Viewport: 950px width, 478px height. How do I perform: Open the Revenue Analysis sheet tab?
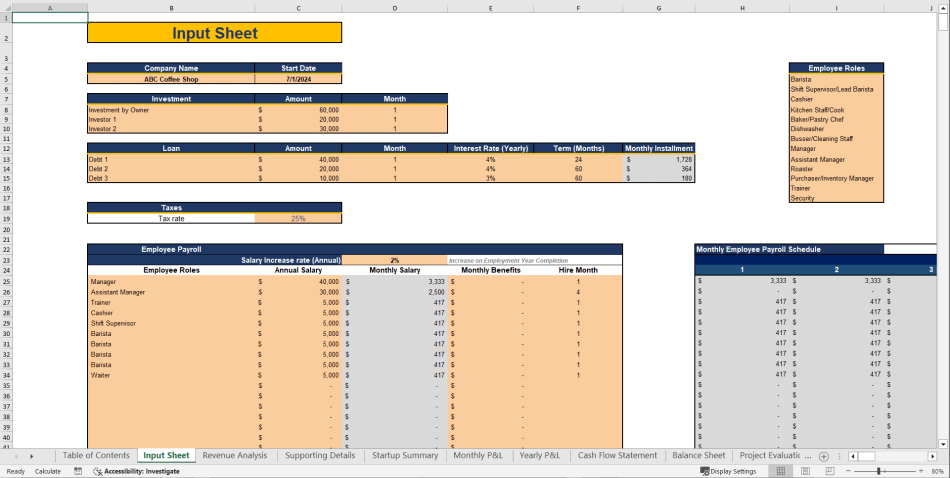coord(235,456)
